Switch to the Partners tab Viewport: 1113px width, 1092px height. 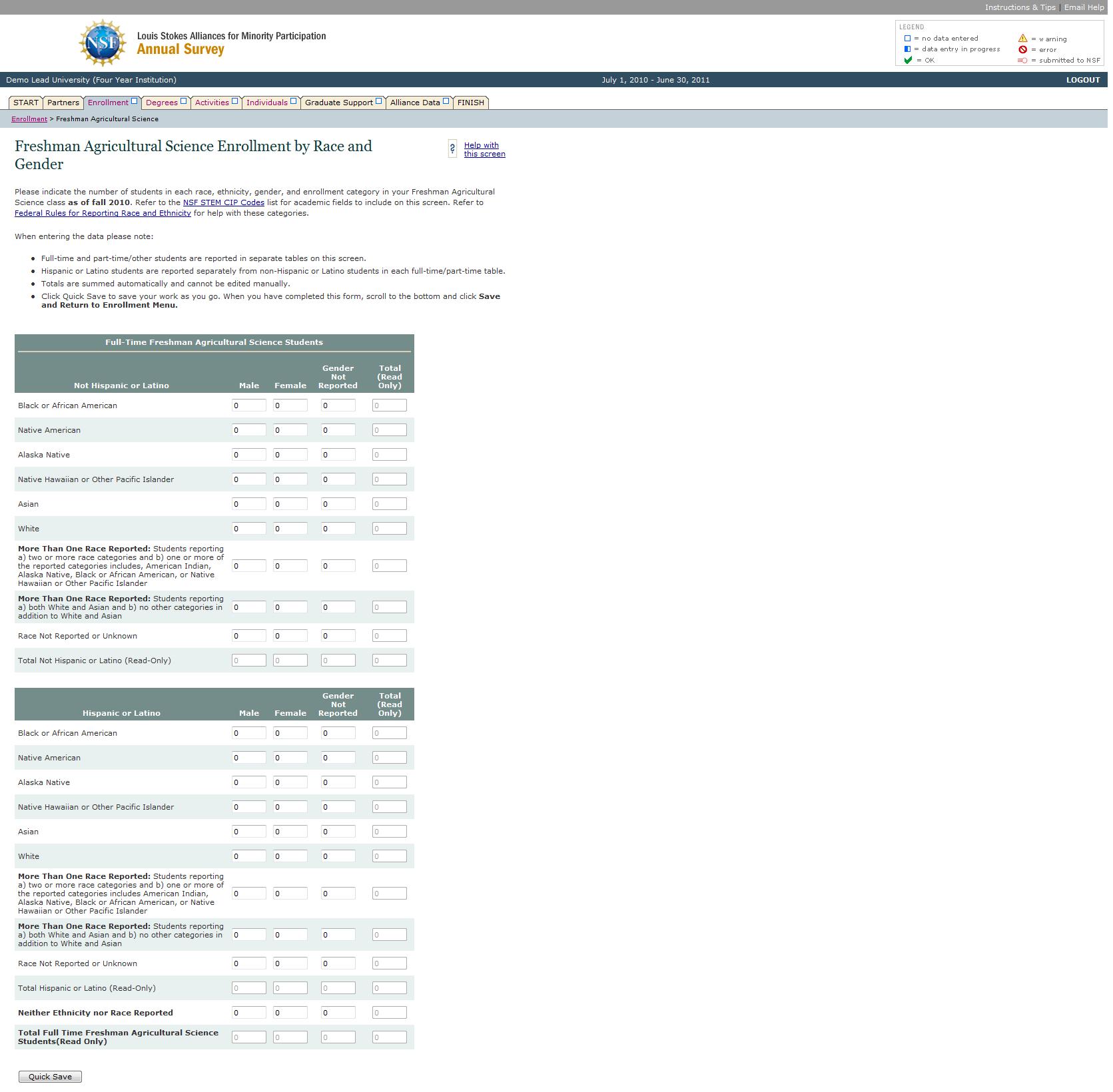tap(63, 103)
